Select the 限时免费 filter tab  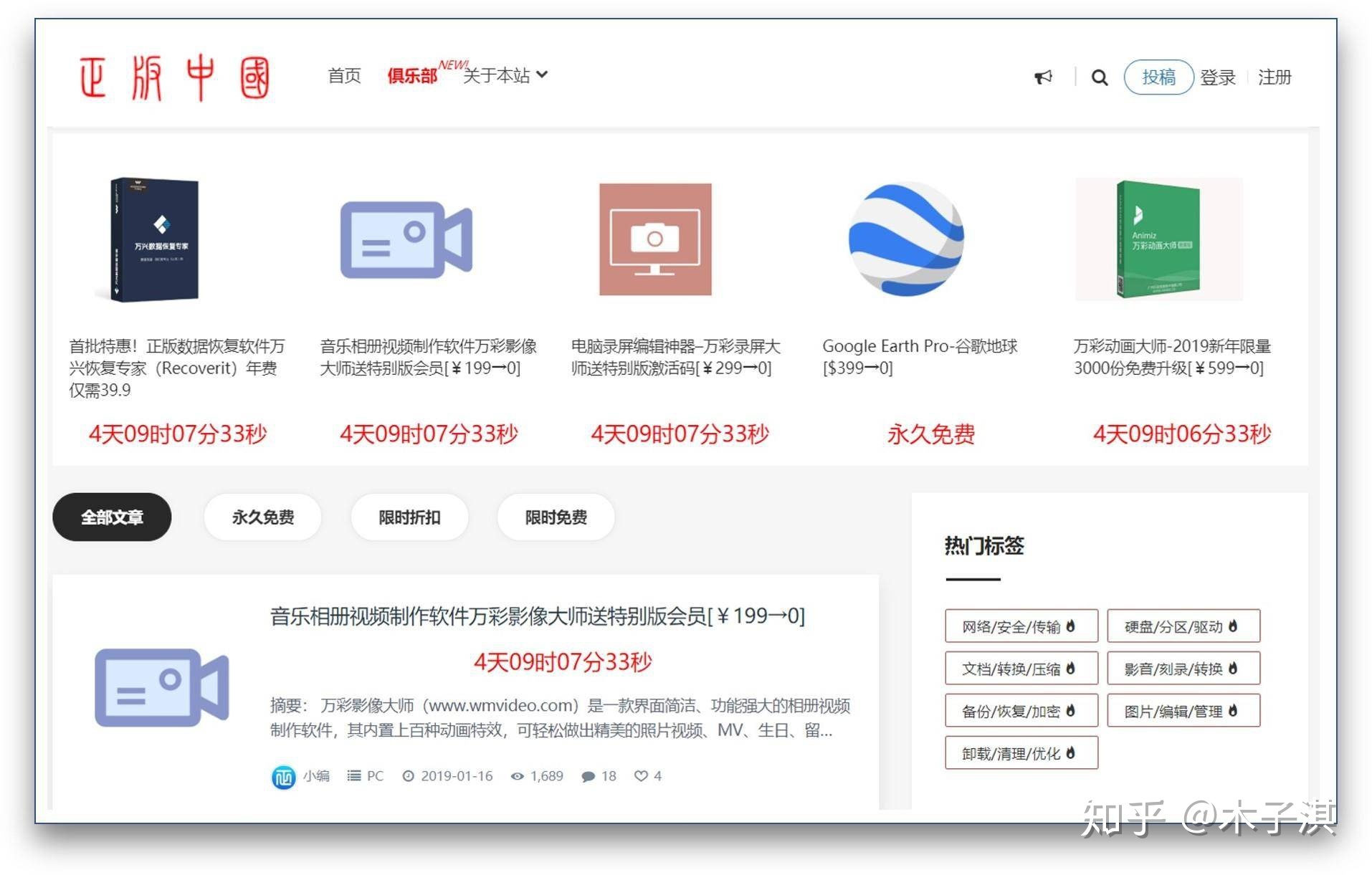tap(556, 517)
